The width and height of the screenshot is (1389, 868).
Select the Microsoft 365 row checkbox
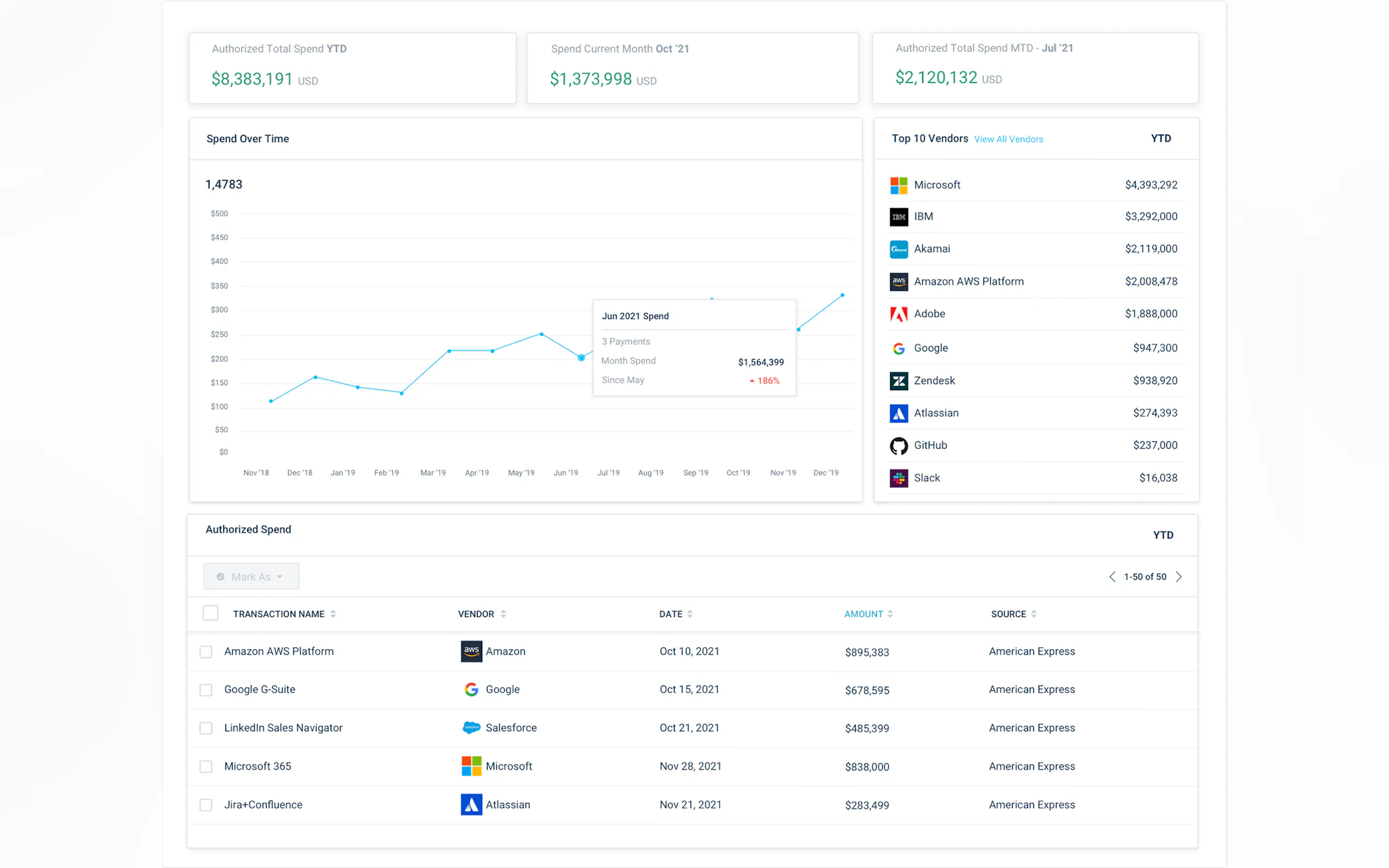[206, 766]
